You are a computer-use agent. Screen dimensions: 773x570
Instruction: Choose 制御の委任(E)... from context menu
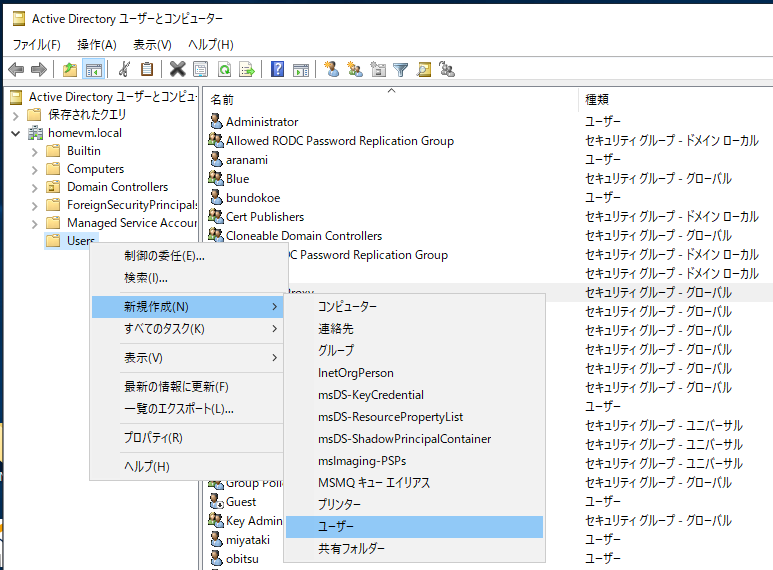pyautogui.click(x=187, y=256)
